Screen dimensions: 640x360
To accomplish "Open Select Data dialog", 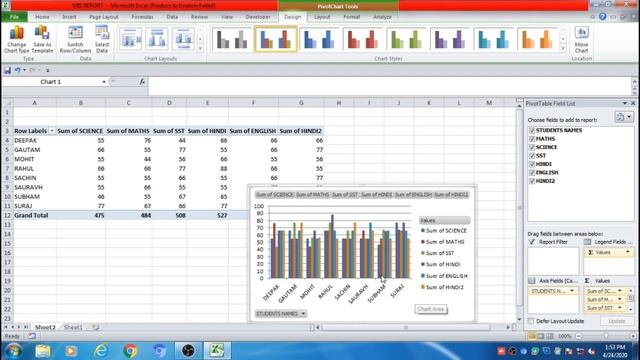I will (x=102, y=40).
